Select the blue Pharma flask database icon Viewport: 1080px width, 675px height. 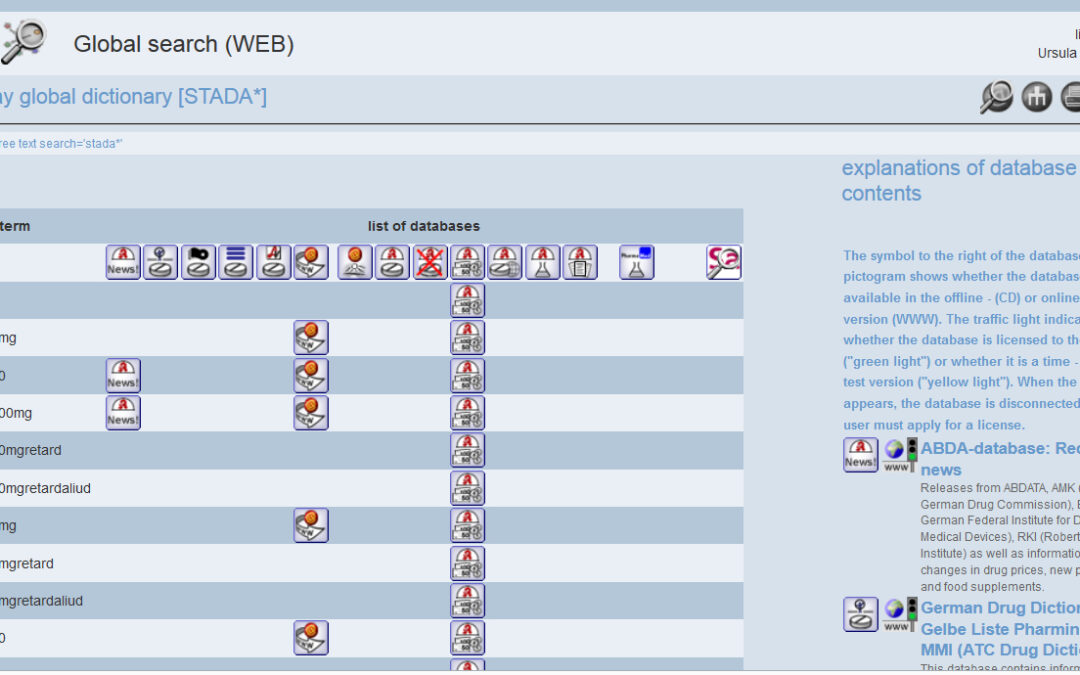(636, 262)
